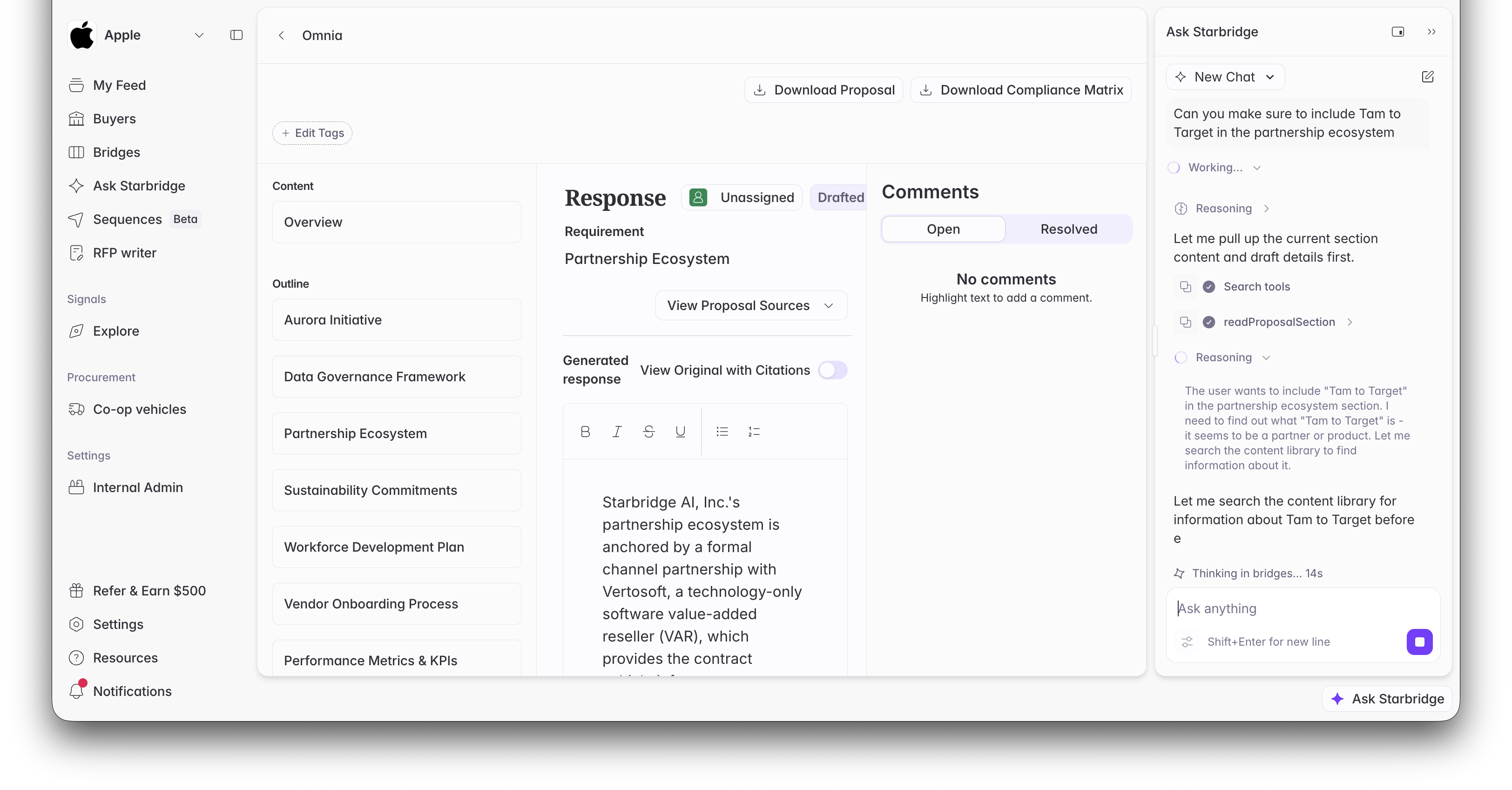Click Download Proposal button
1512x790 pixels.
823,90
